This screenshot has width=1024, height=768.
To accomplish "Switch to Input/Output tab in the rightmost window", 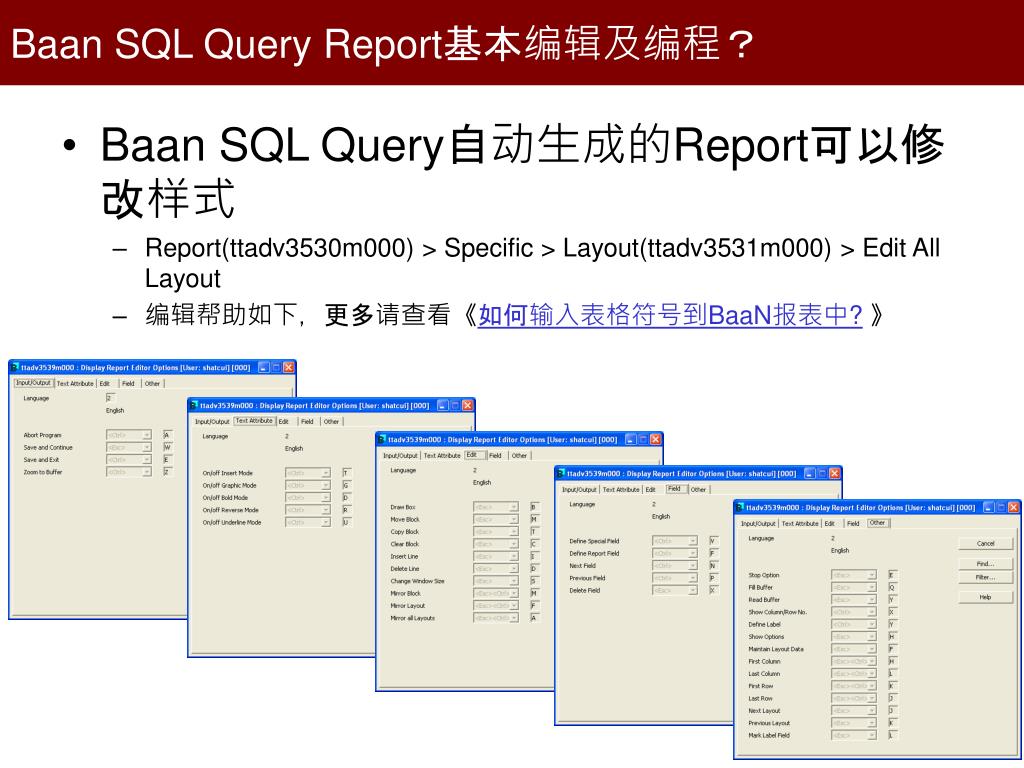I will click(x=758, y=523).
